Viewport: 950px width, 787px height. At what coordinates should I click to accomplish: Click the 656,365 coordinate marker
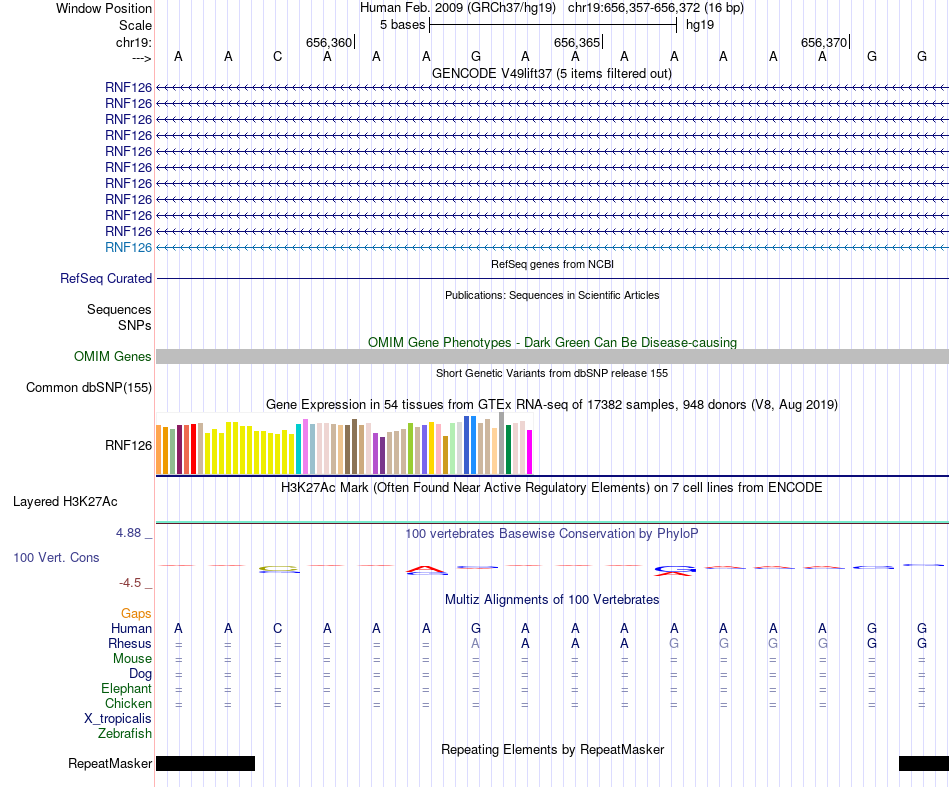(577, 42)
